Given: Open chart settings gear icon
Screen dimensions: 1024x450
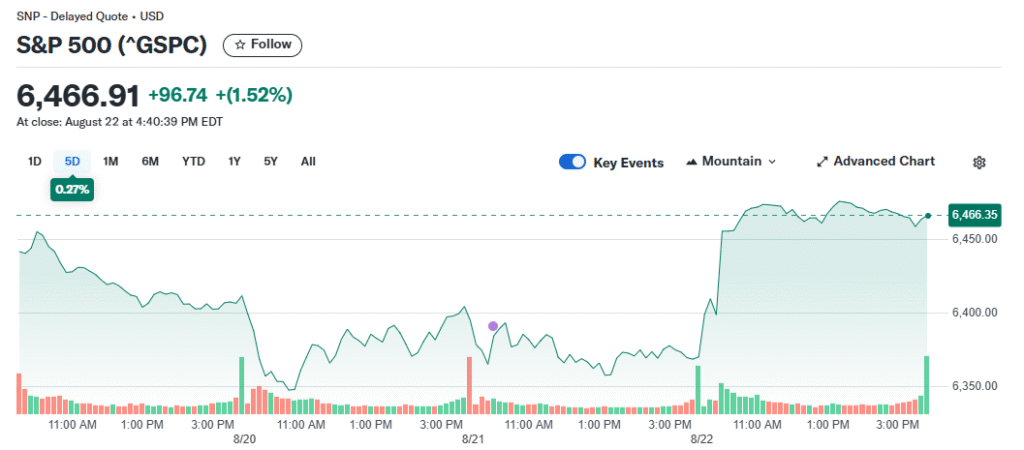Looking at the screenshot, I should click(x=979, y=162).
